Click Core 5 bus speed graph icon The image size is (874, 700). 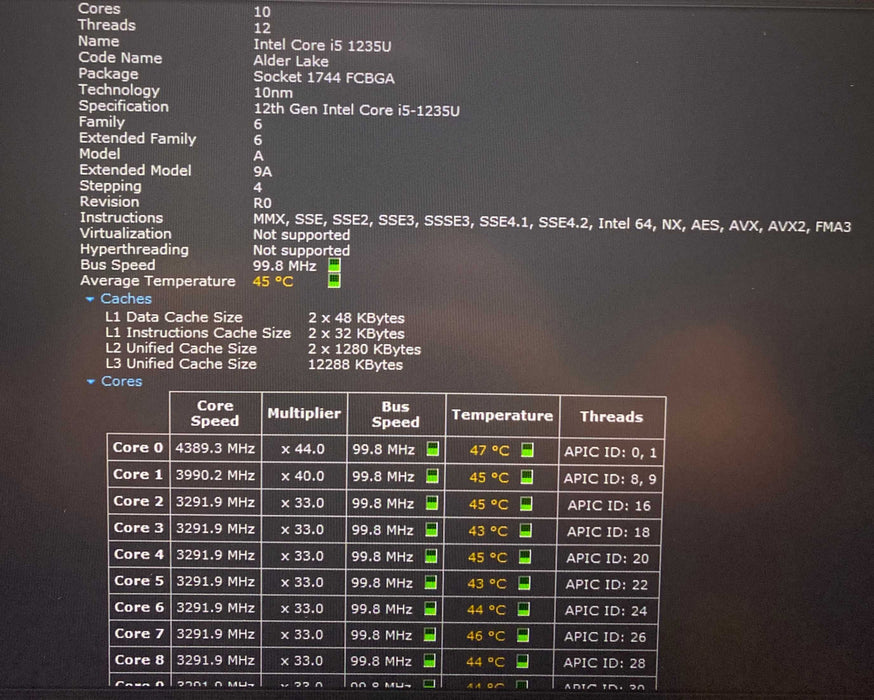click(430, 582)
